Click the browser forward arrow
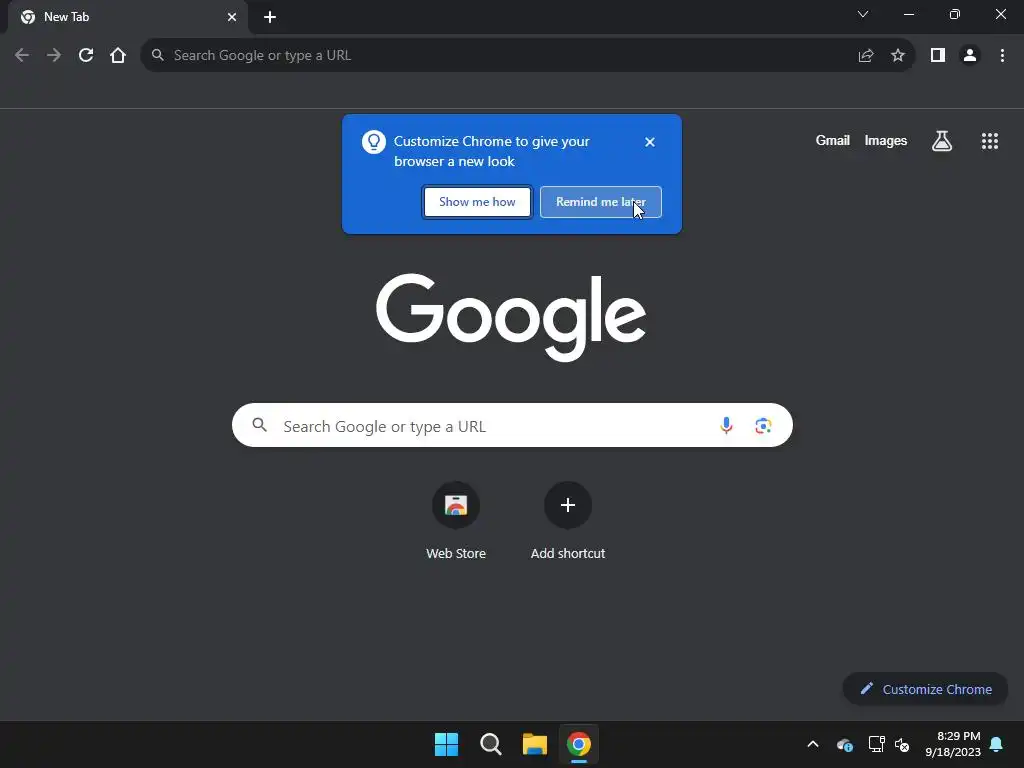 click(x=54, y=56)
